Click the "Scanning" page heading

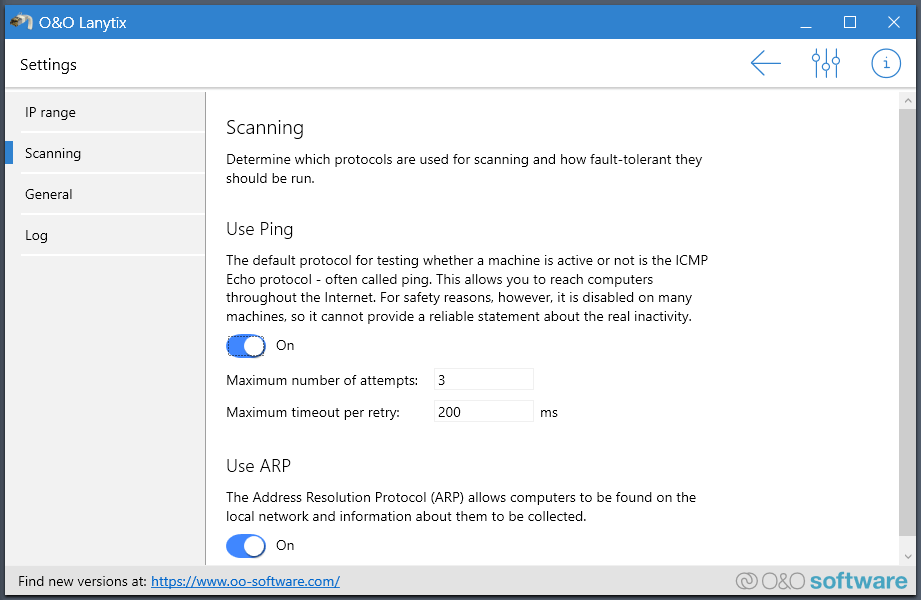click(x=265, y=128)
